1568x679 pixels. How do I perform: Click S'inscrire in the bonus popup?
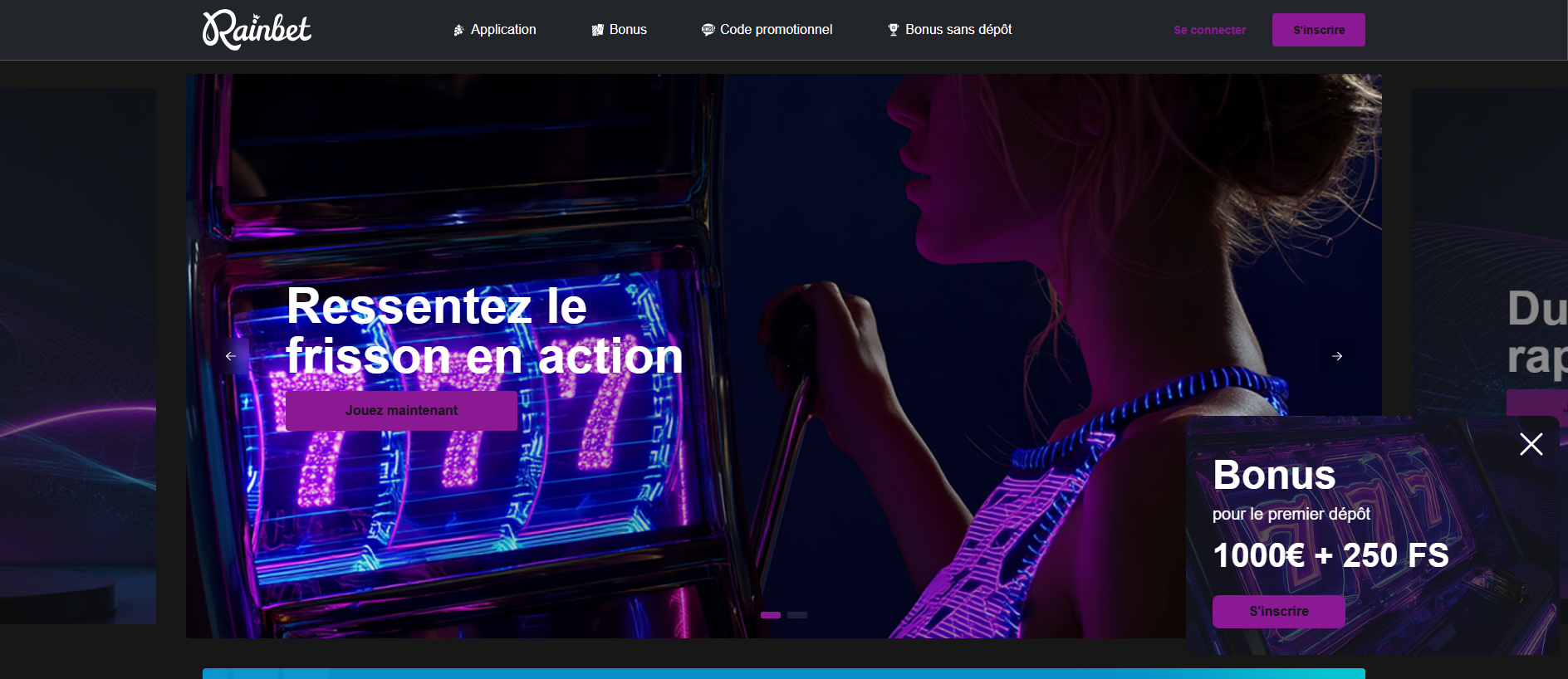pyautogui.click(x=1279, y=612)
